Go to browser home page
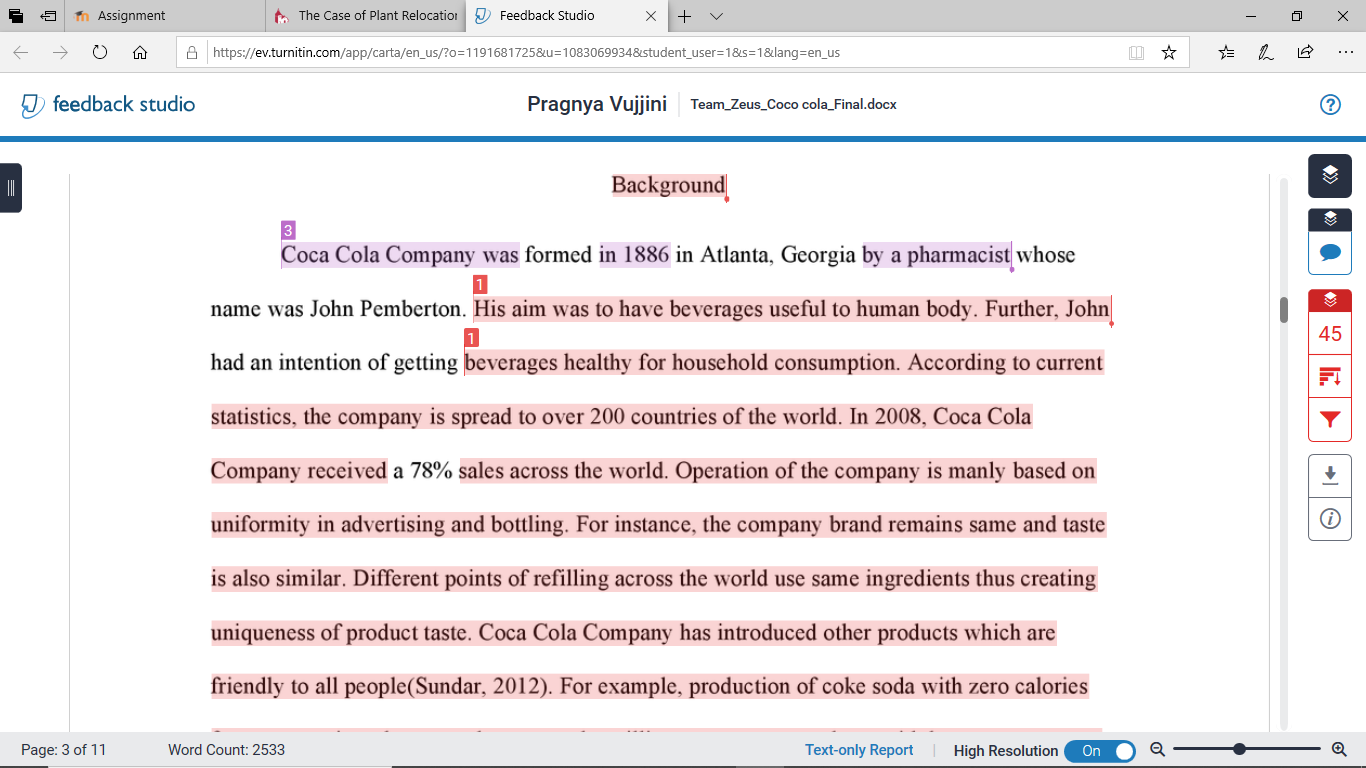Viewport: 1366px width, 768px height. pos(140,53)
